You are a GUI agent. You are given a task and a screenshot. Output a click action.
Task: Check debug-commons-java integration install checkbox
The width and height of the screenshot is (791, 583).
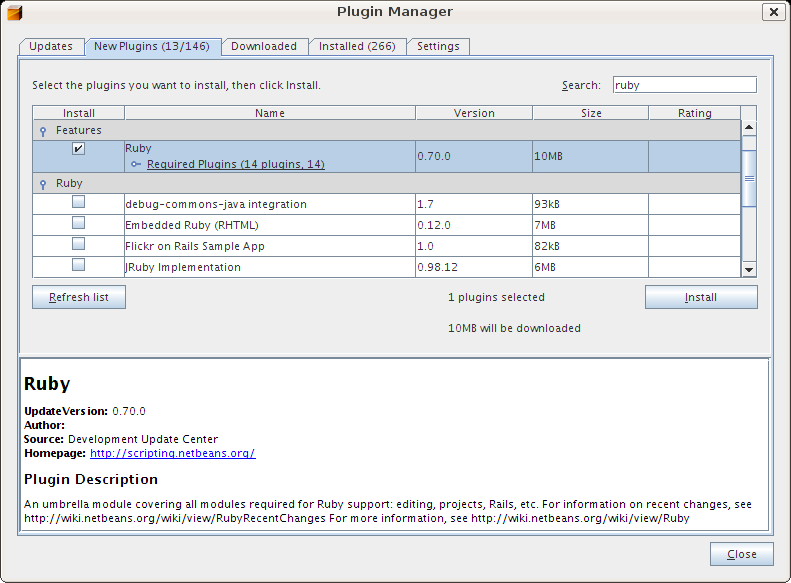click(x=78, y=202)
